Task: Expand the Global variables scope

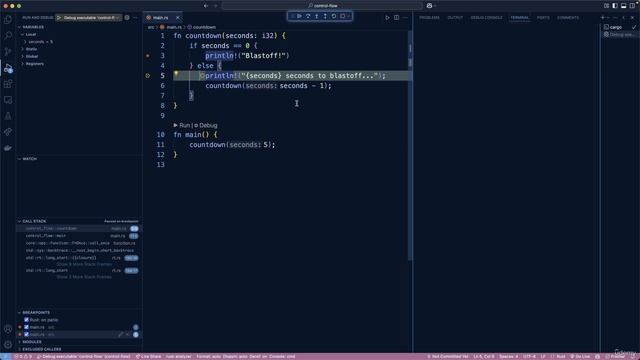Action: (x=31, y=56)
